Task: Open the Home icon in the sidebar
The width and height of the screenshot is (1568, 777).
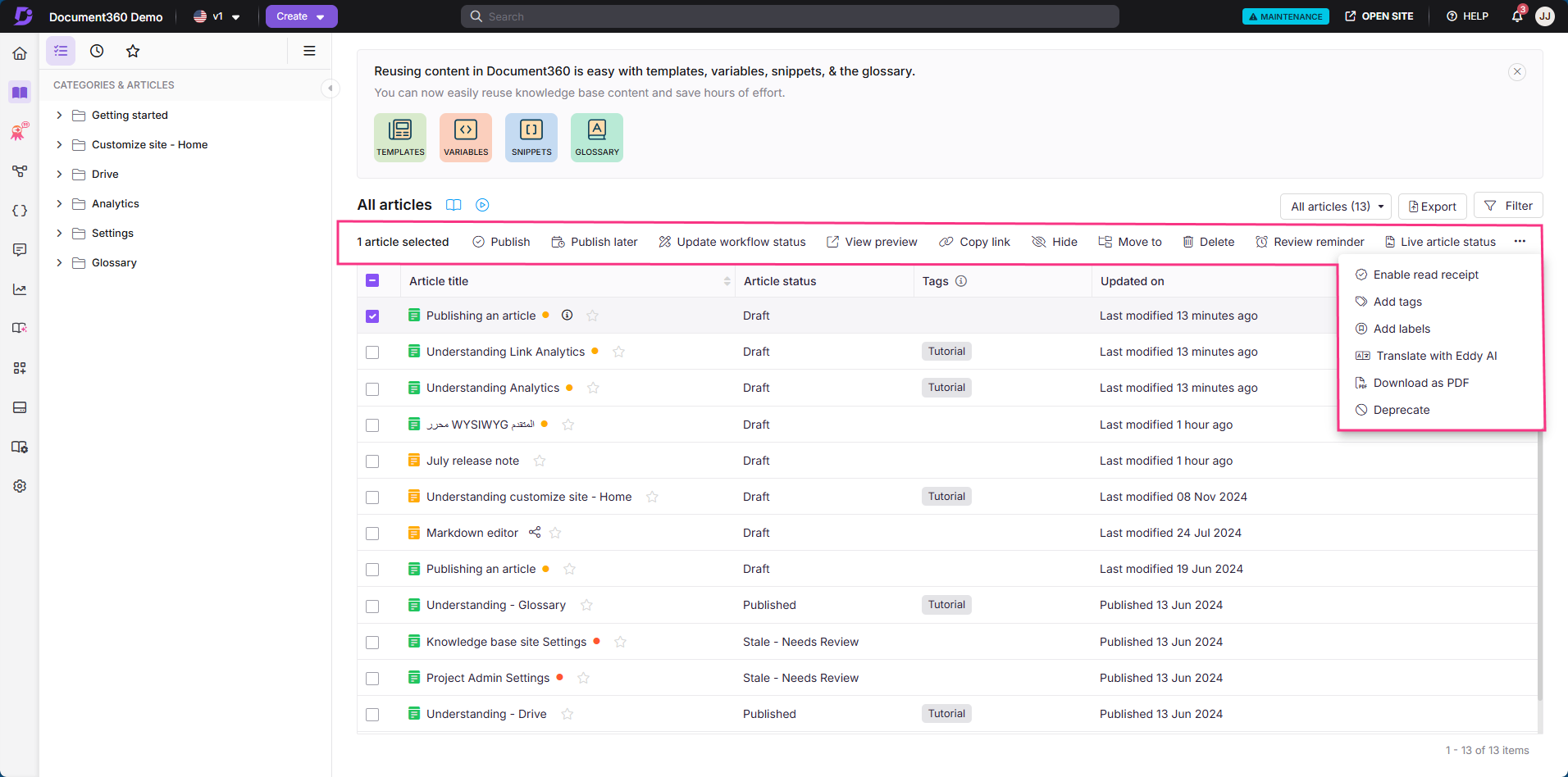Action: tap(19, 52)
